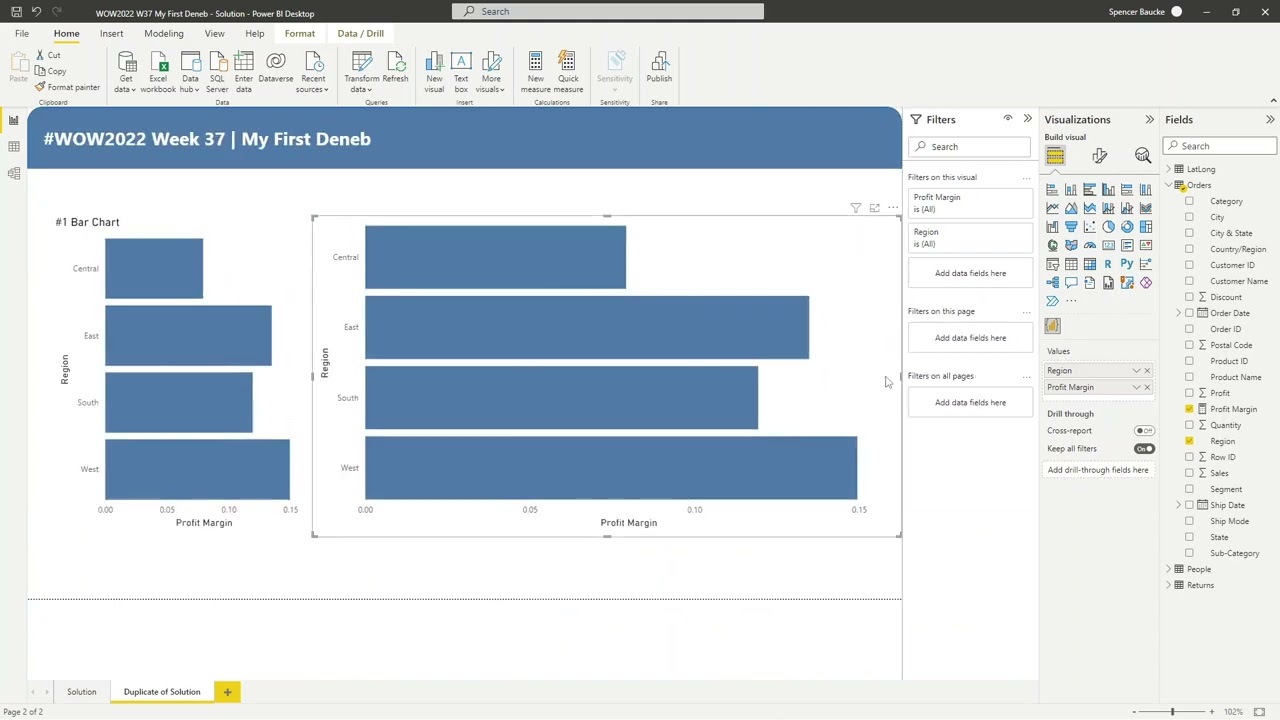The height and width of the screenshot is (720, 1280).
Task: Create a New measure
Action: click(536, 72)
